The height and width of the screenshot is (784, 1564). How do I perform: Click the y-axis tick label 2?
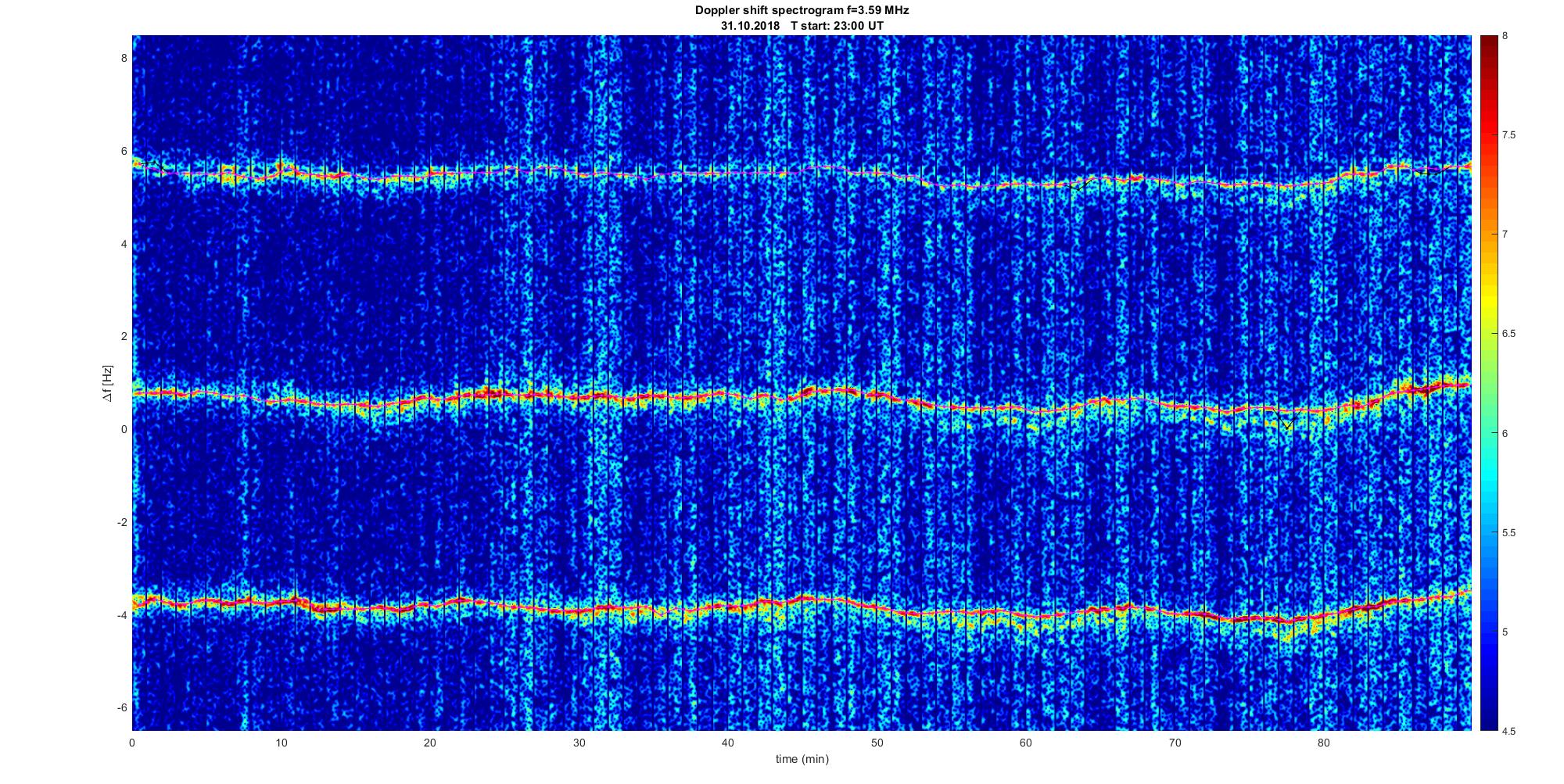pos(124,336)
